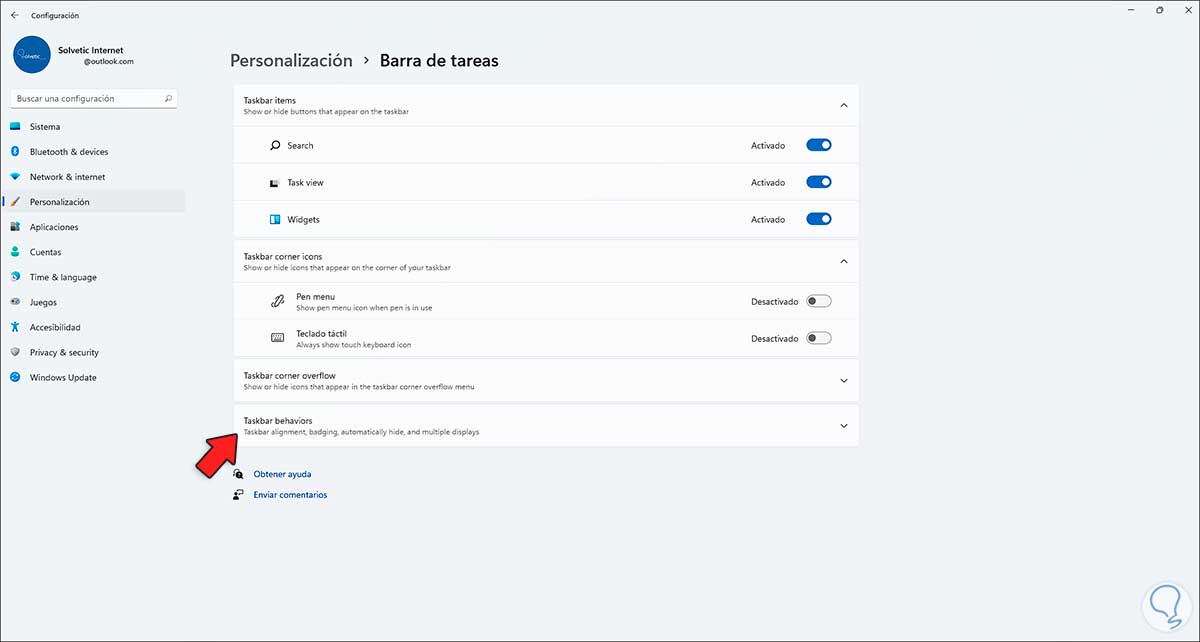Go to Network & internet settings
This screenshot has height=642, width=1200.
click(67, 177)
